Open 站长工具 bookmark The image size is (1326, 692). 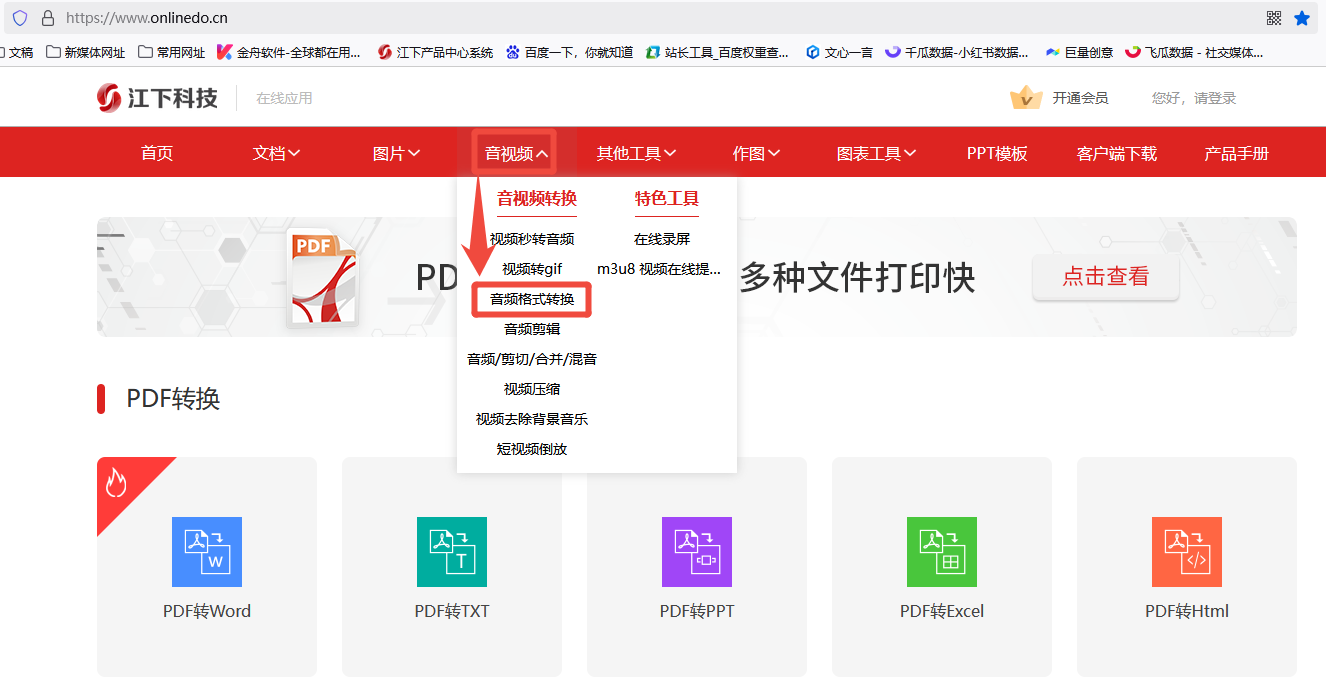pos(717,52)
